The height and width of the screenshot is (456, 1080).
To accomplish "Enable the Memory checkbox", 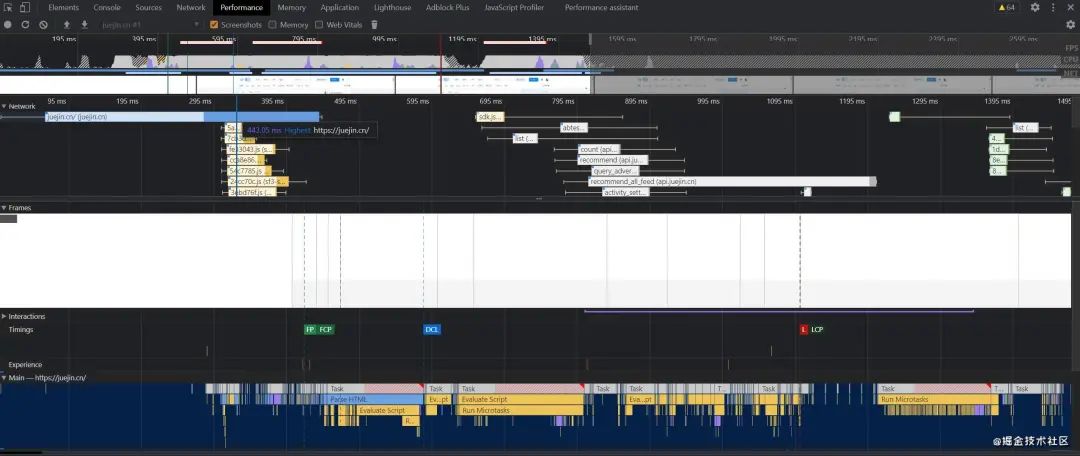I will 273,25.
